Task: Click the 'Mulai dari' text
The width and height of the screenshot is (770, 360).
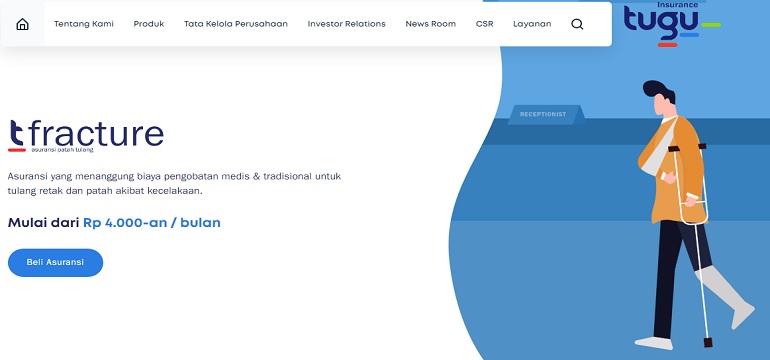Action: [x=43, y=223]
